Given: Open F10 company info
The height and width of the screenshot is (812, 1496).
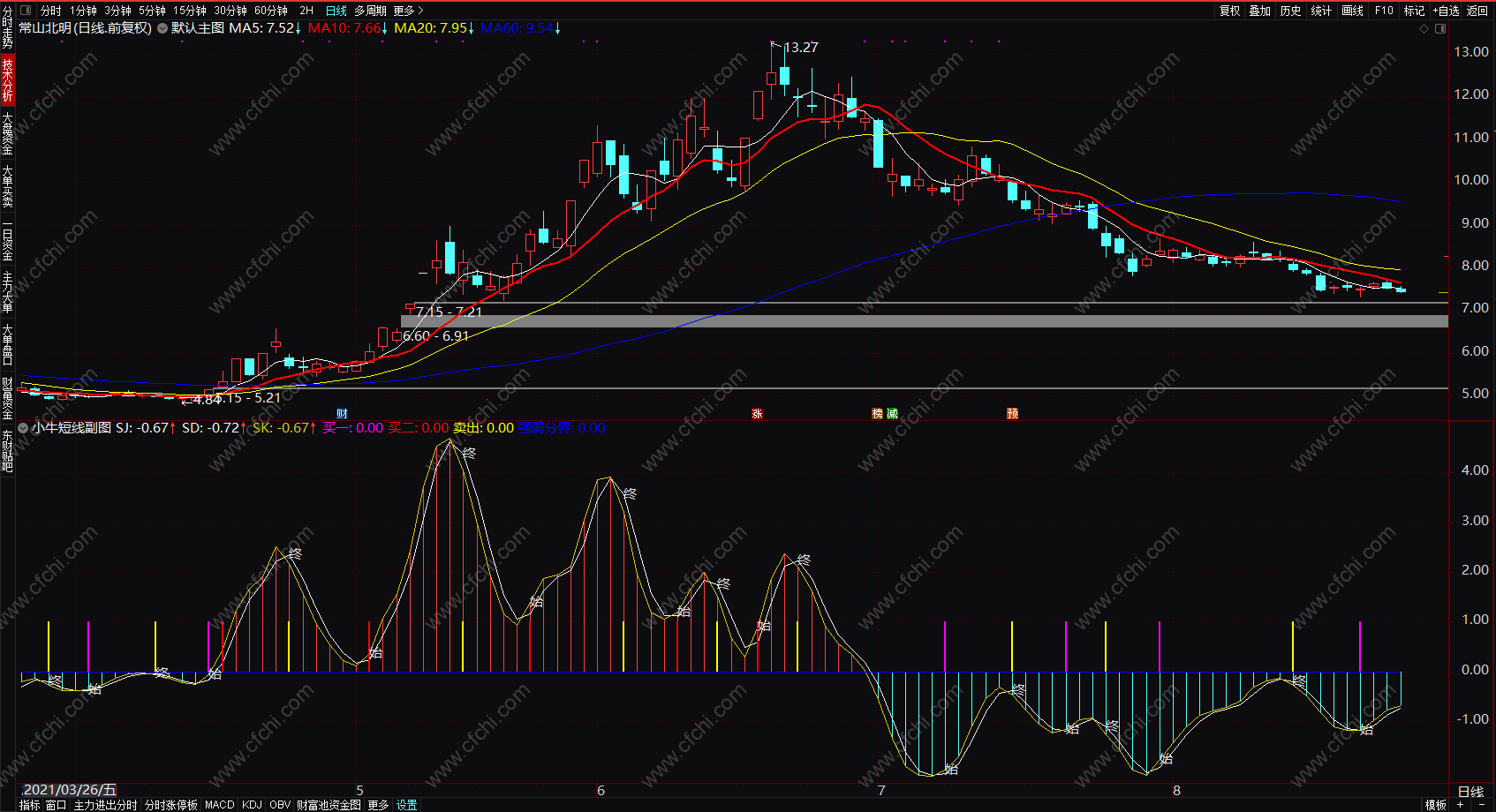Looking at the screenshot, I should [x=1384, y=11].
